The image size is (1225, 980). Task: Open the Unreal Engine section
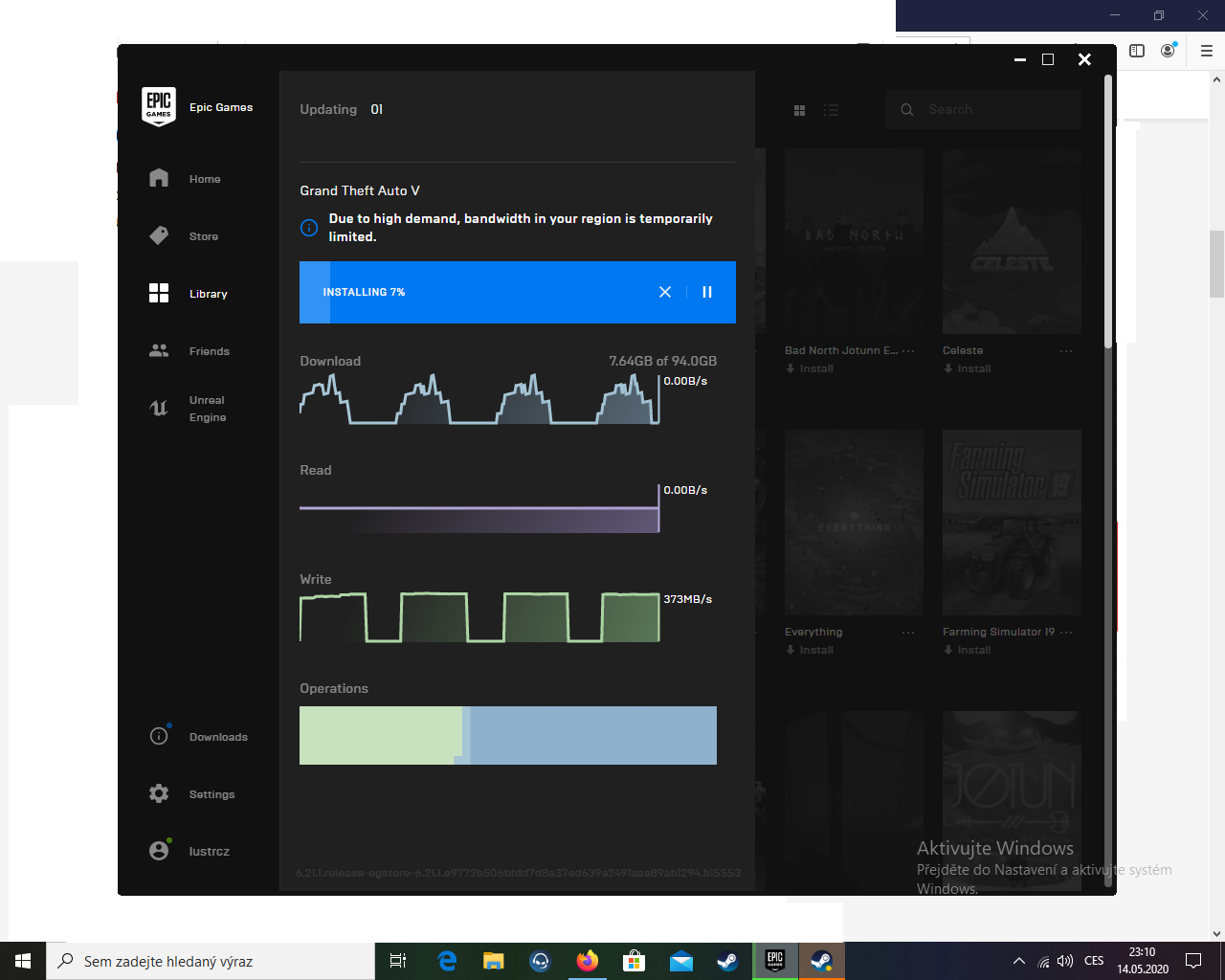pos(189,409)
